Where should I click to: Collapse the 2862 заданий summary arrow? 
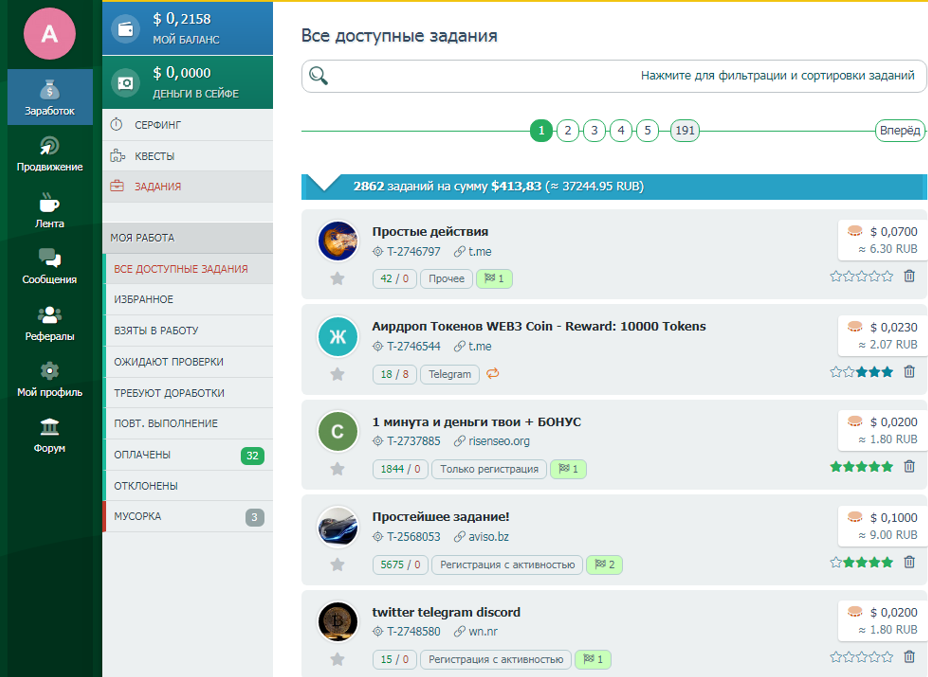coord(324,183)
